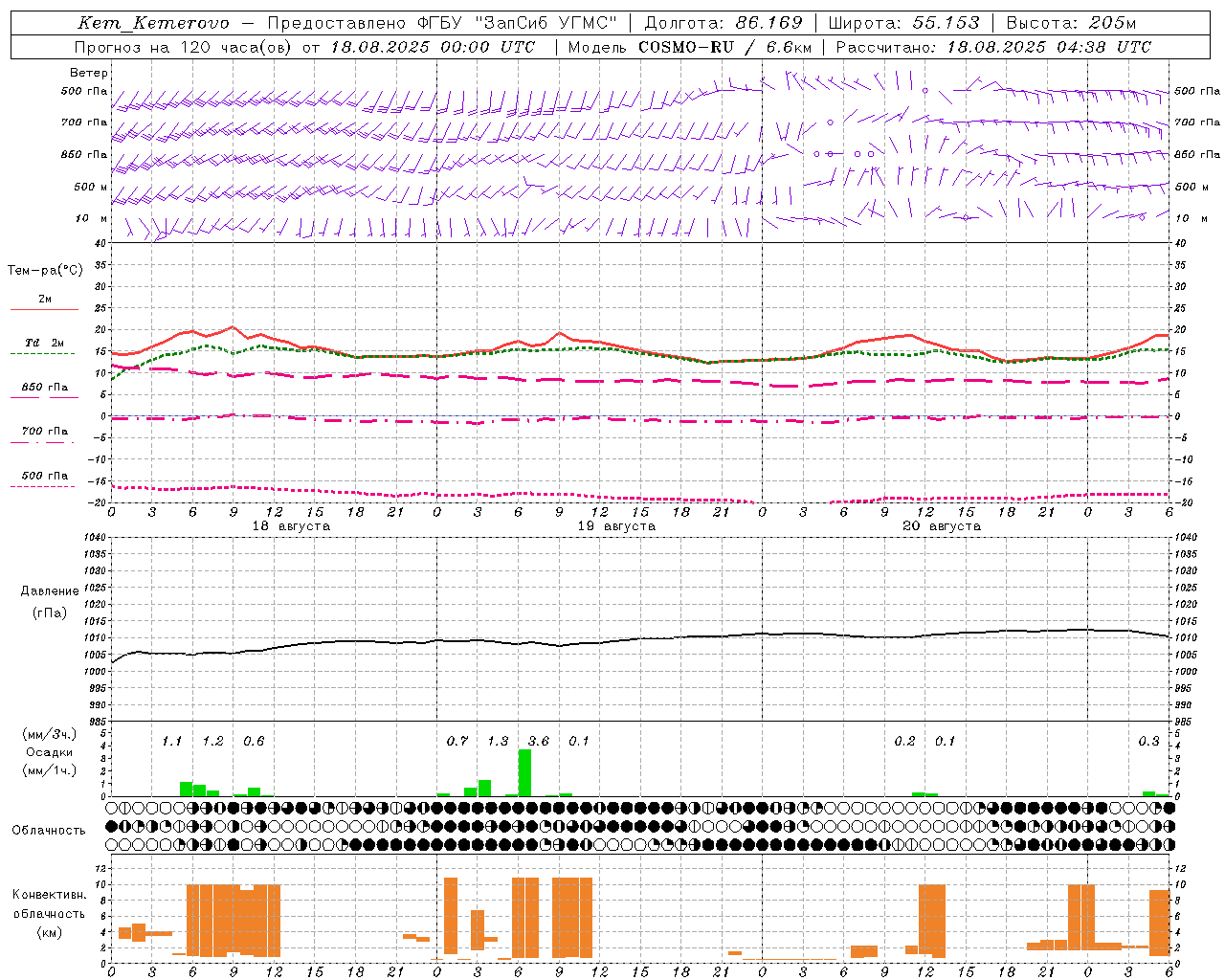The height and width of the screenshot is (980, 1225).
Task: Click the 3-hour precipitation value "3.6"
Action: click(x=539, y=741)
